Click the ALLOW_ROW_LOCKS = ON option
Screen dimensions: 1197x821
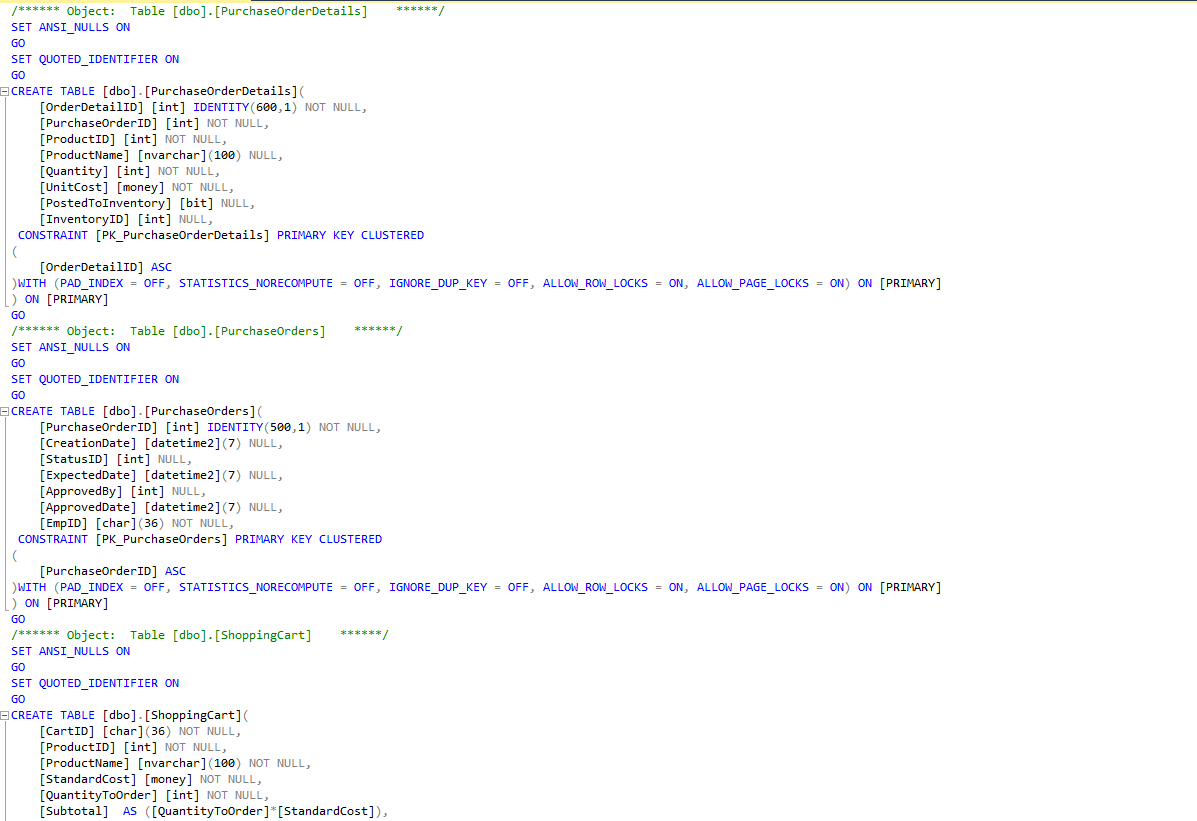[x=594, y=282]
